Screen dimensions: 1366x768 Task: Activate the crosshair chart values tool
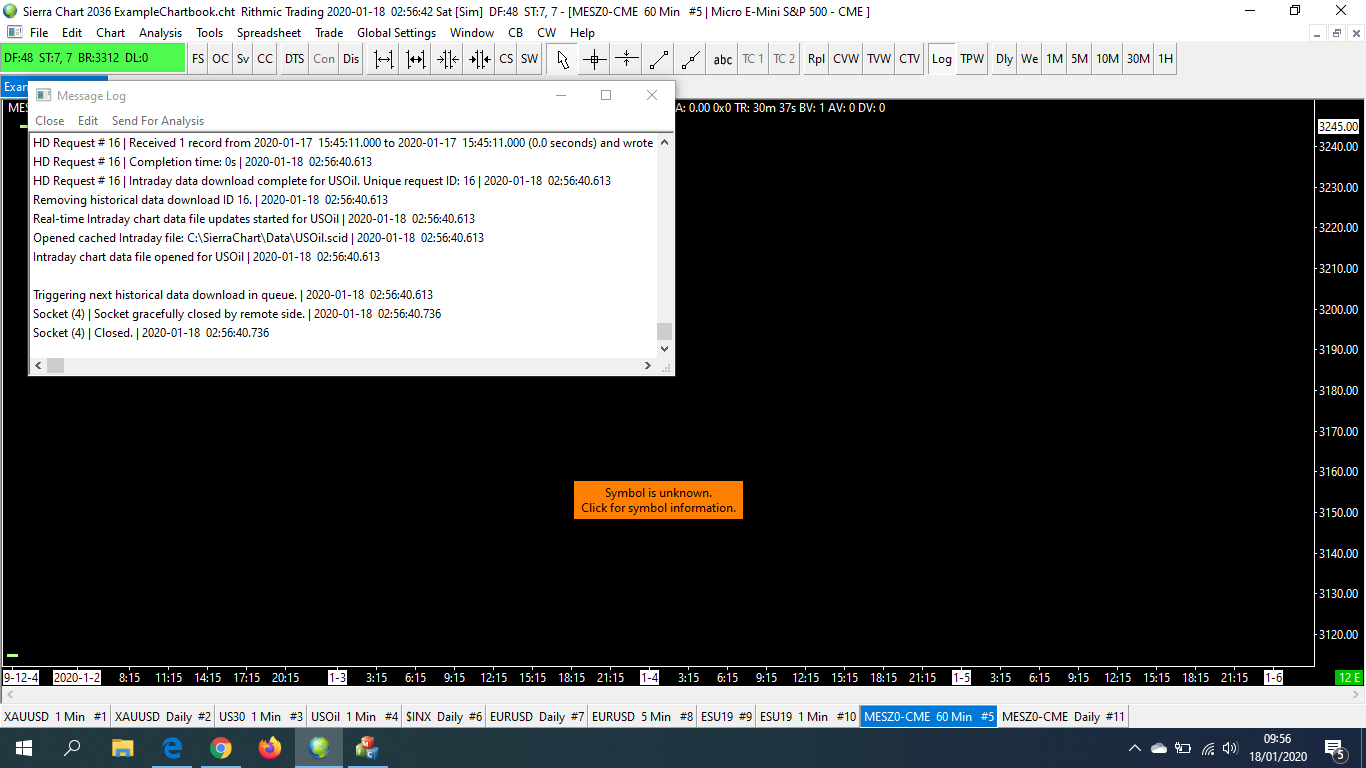tap(595, 59)
